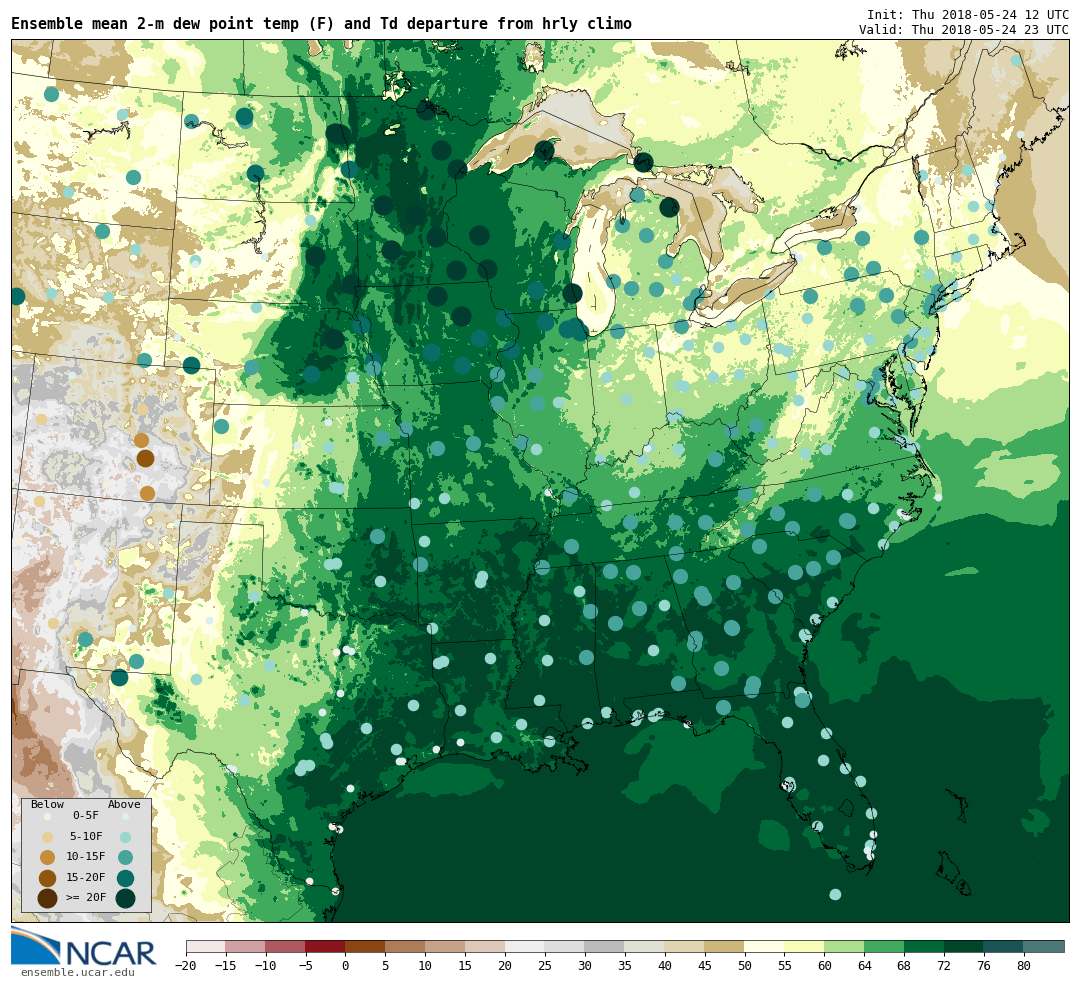
Task: Click the 10-15F legend label
Action: pyautogui.click(x=85, y=857)
